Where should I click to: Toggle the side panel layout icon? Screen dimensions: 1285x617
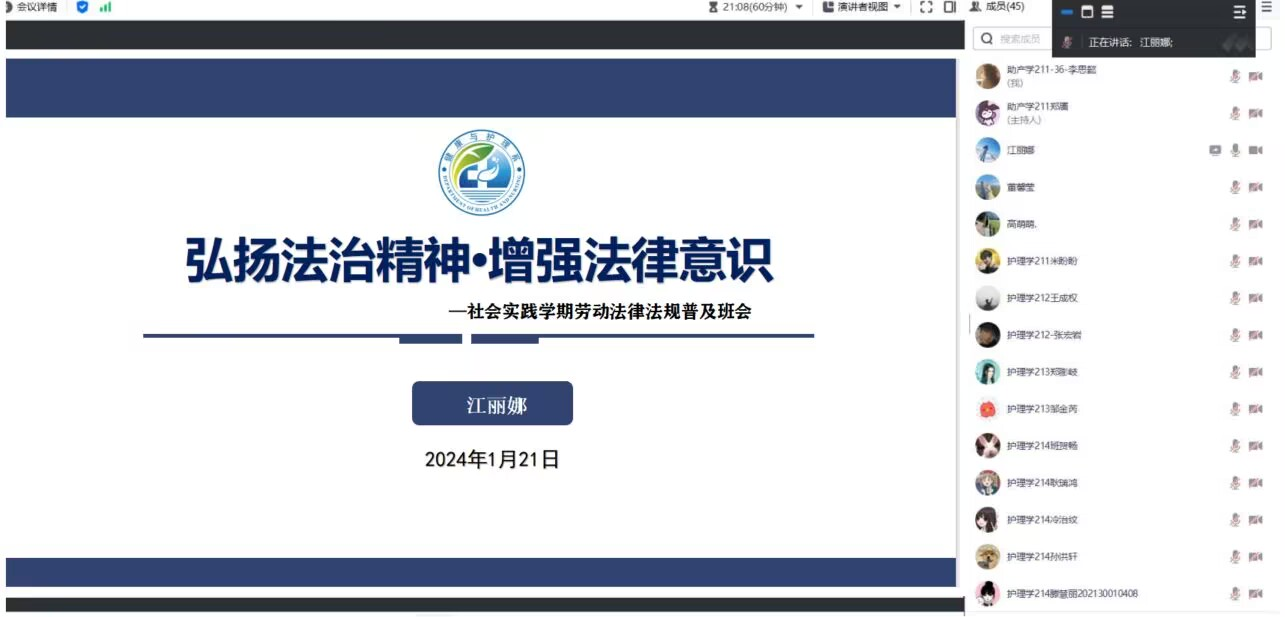pyautogui.click(x=949, y=7)
